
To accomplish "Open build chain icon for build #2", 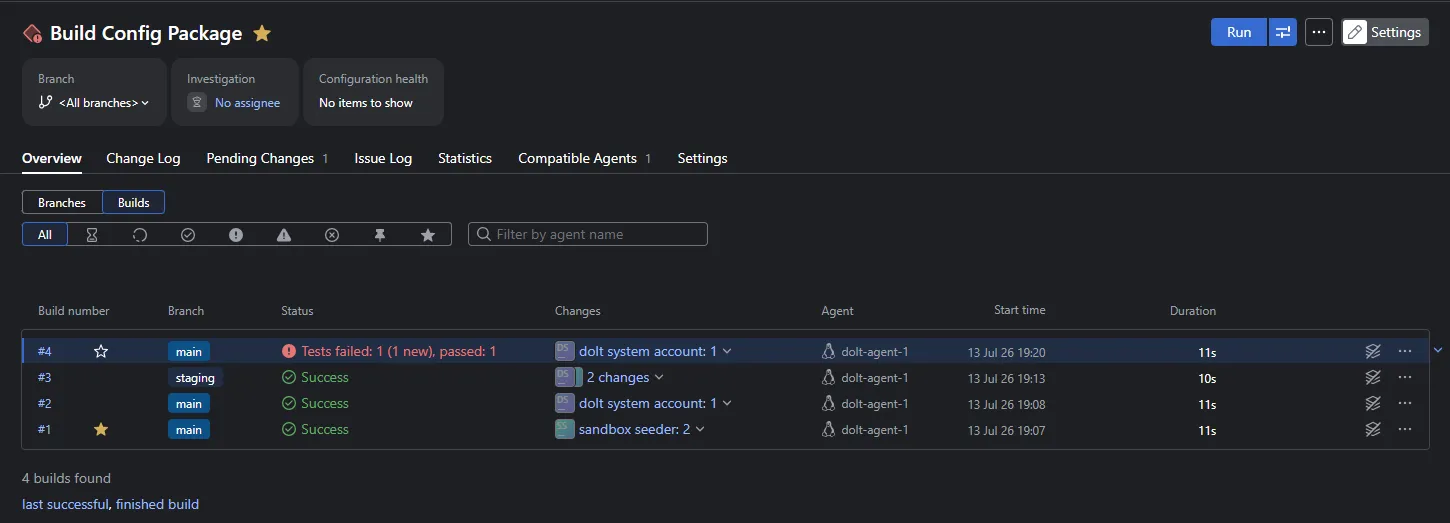I will pyautogui.click(x=1373, y=403).
